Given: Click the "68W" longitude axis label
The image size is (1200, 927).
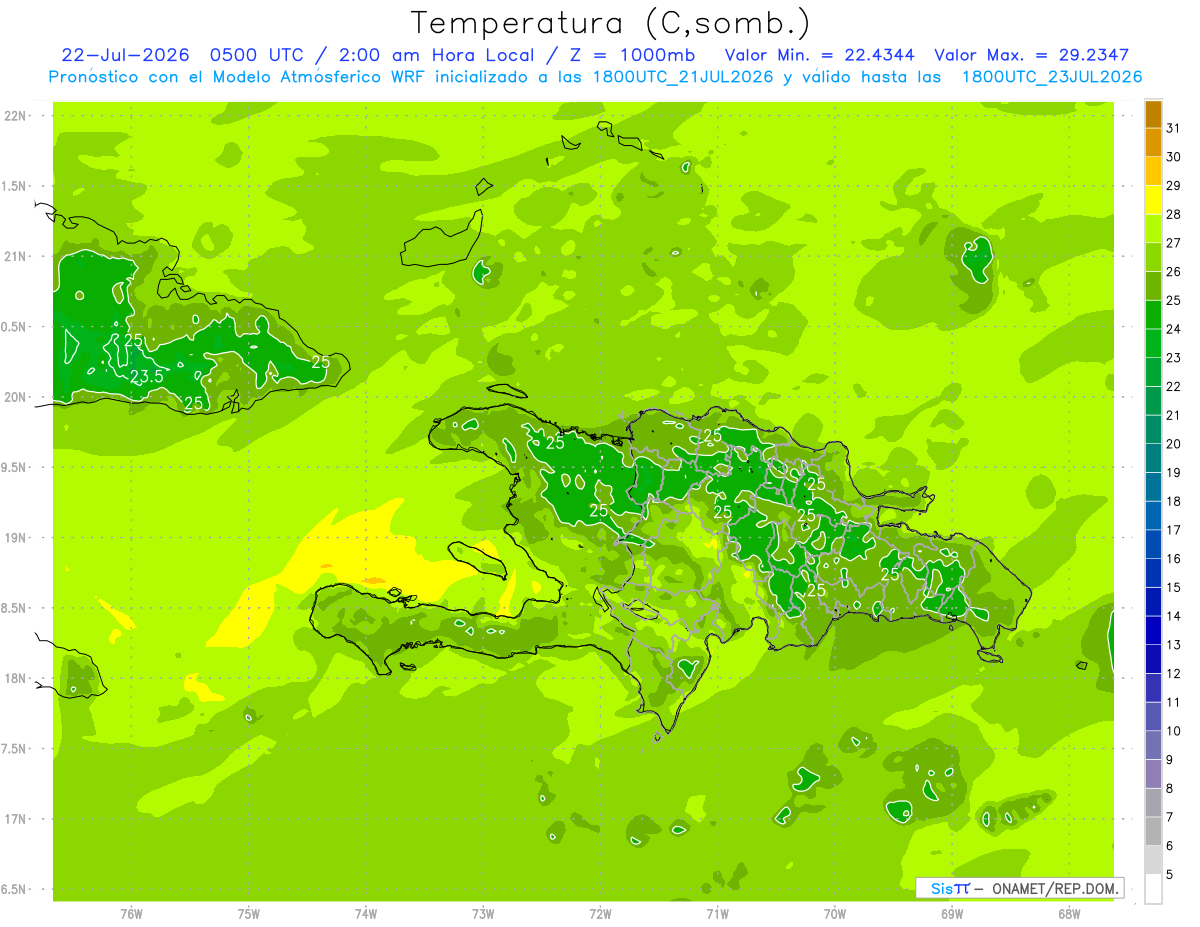Looking at the screenshot, I should (1069, 914).
